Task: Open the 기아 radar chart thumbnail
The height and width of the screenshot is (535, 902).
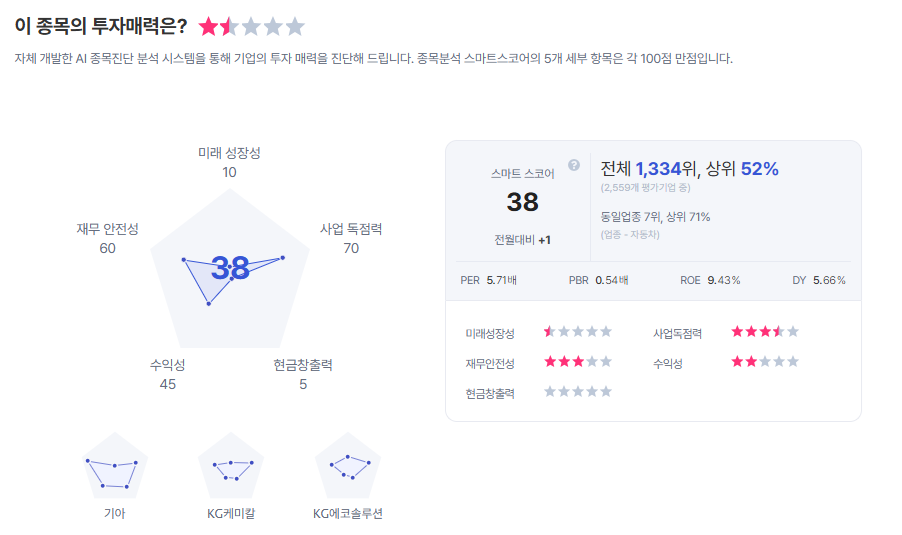Action: (115, 467)
